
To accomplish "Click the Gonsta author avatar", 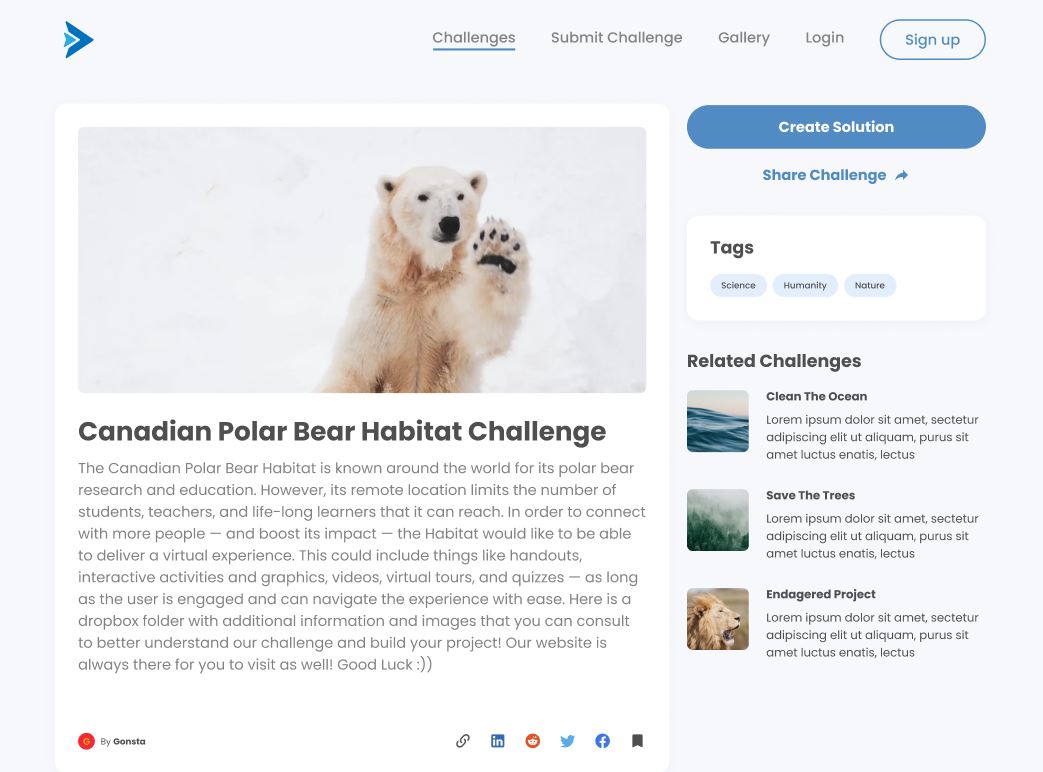I will pos(86,741).
